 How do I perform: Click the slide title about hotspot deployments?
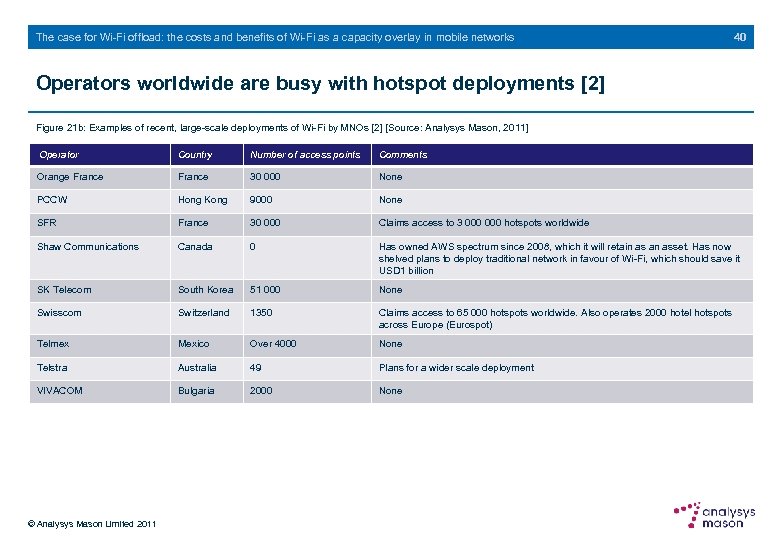(x=320, y=84)
